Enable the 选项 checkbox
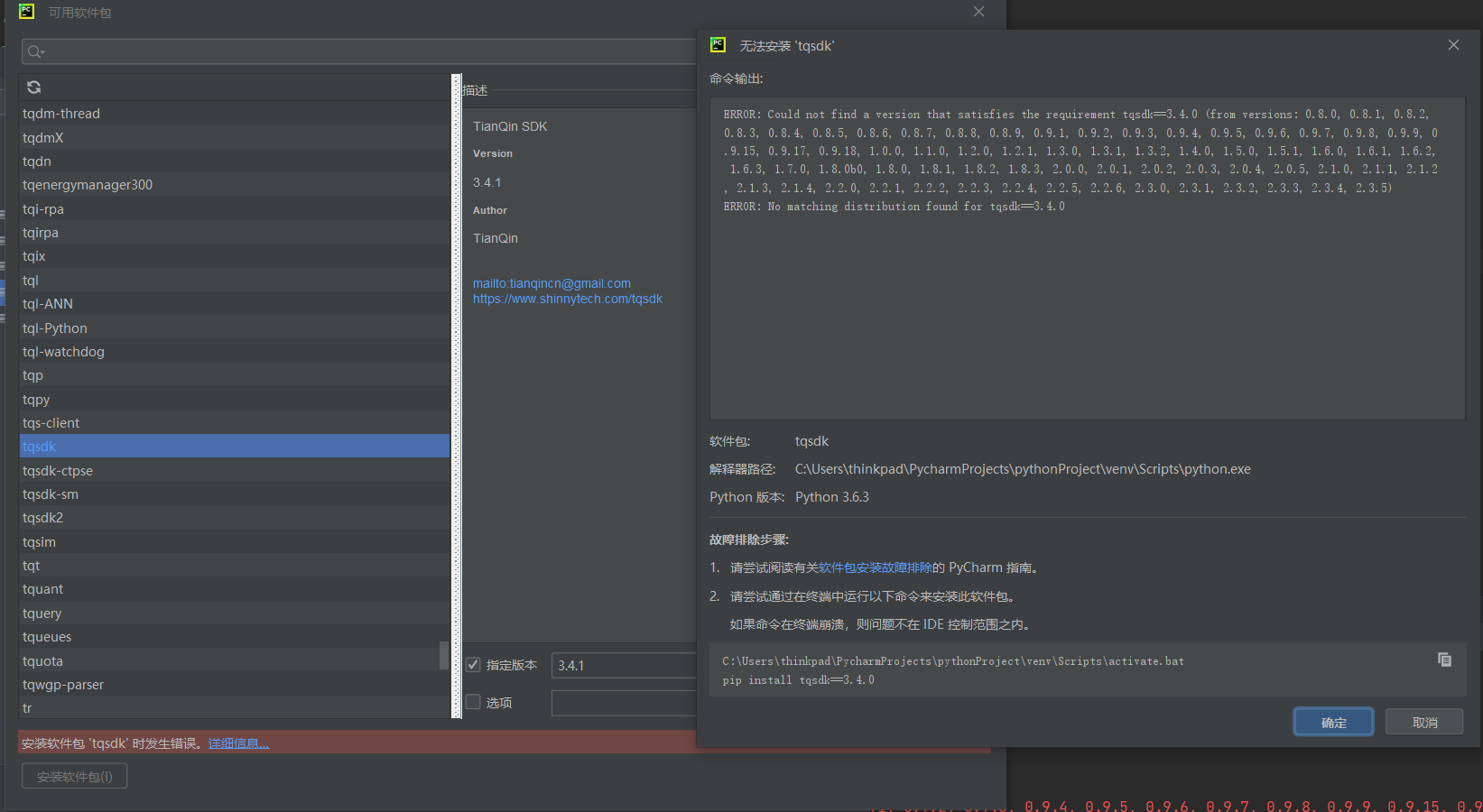Viewport: 1483px width, 812px height. pyautogui.click(x=473, y=702)
